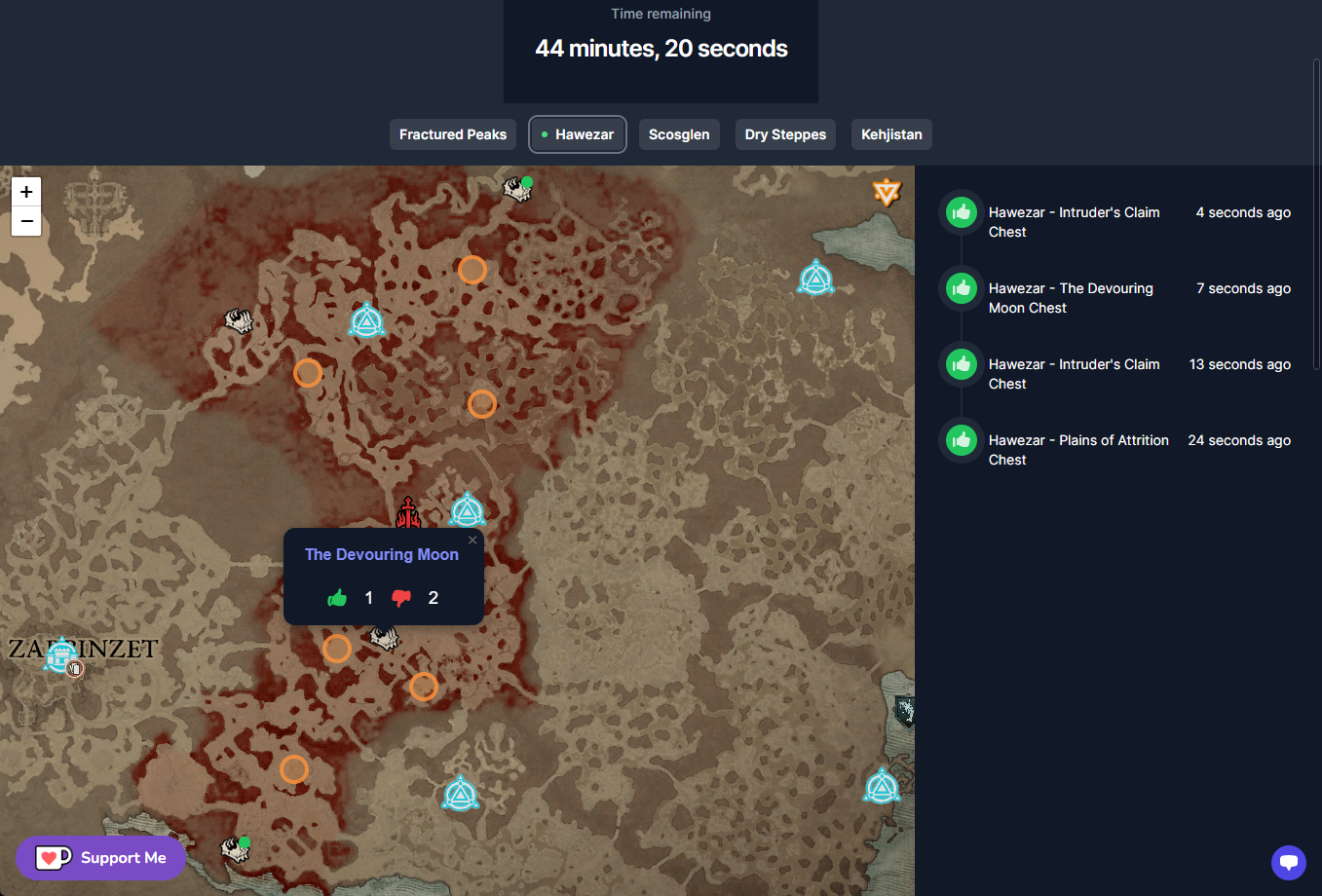Select chest icon just below Devouring Moon popup
The width and height of the screenshot is (1322, 896).
[x=385, y=638]
